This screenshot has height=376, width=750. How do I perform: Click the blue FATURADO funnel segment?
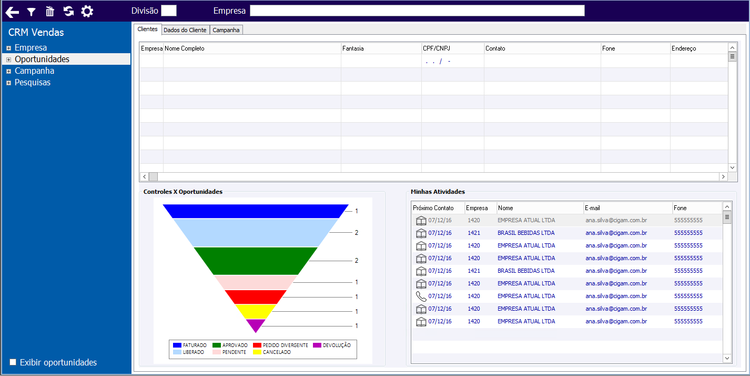pyautogui.click(x=256, y=211)
